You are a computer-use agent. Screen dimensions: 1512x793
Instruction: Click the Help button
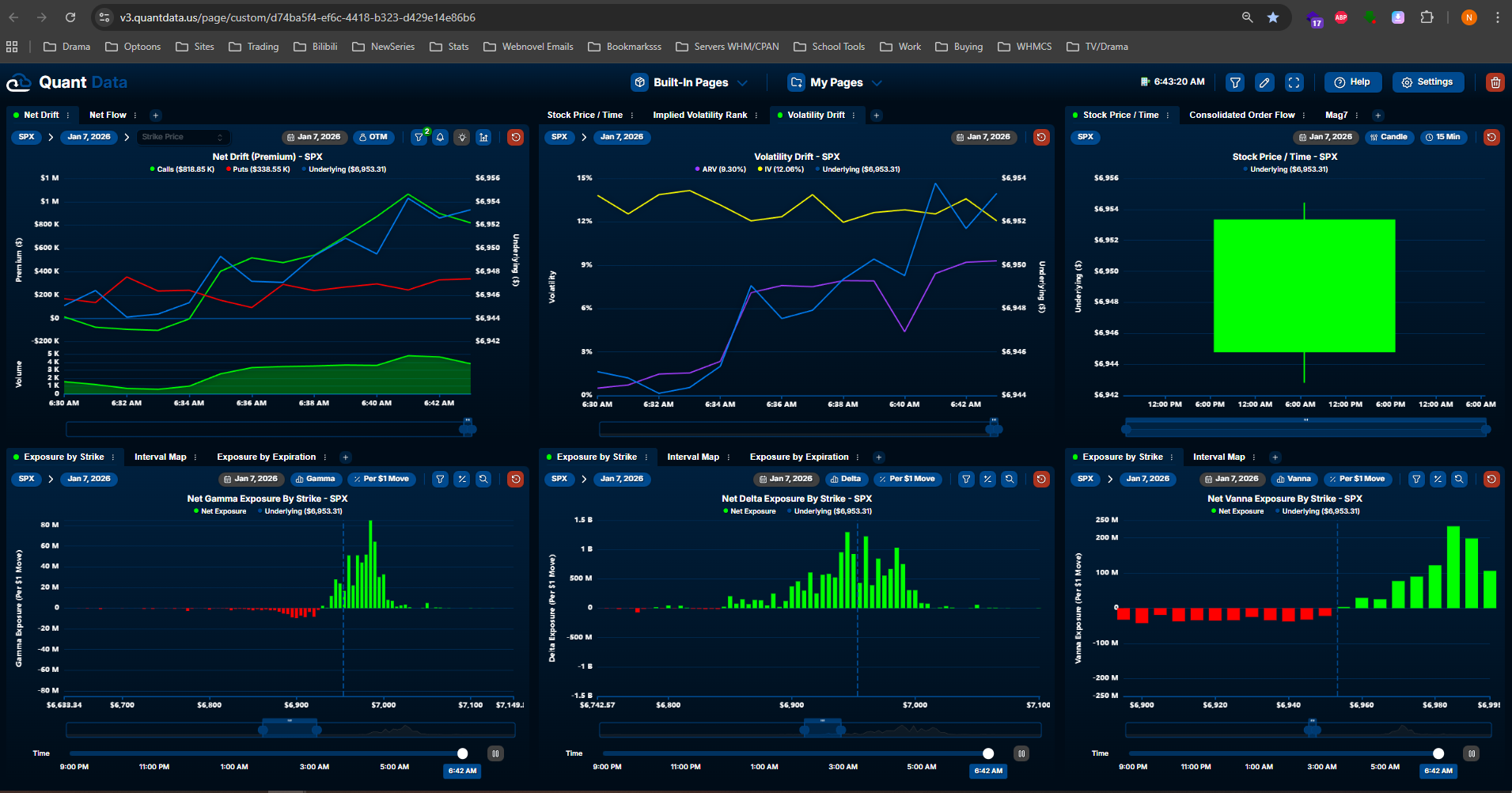(x=1352, y=82)
